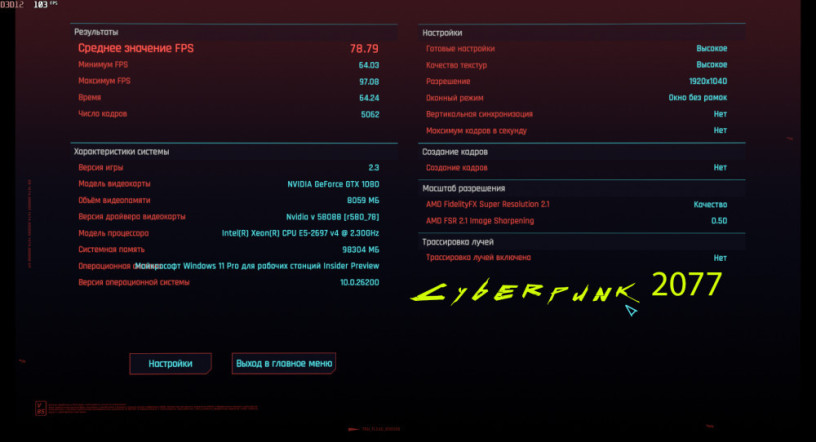Select the Время value 64.24

(x=368, y=98)
